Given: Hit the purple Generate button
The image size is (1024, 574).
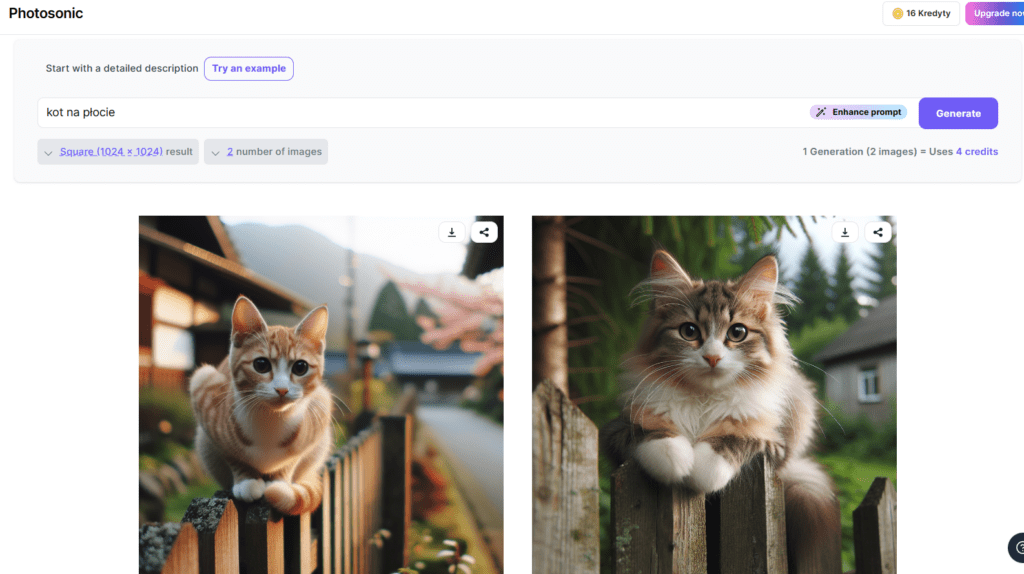Looking at the screenshot, I should click(957, 113).
